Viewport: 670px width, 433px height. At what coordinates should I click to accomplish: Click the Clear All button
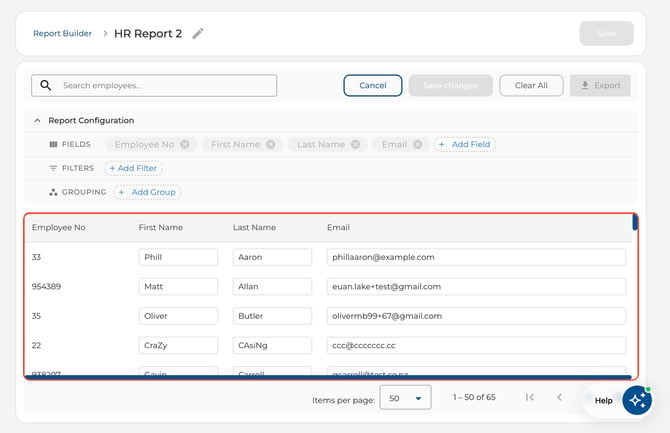[531, 85]
